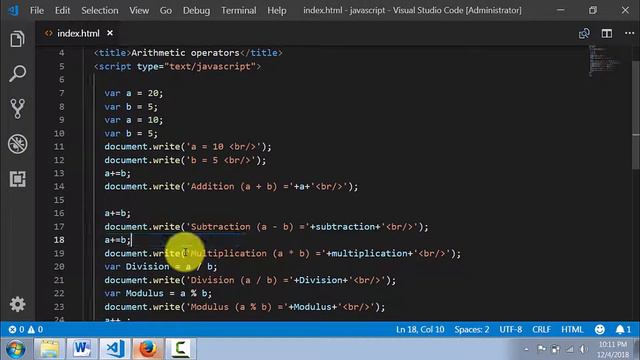Click the Open Changes icon in editor toolbar
This screenshot has height=360, width=640.
click(584, 33)
